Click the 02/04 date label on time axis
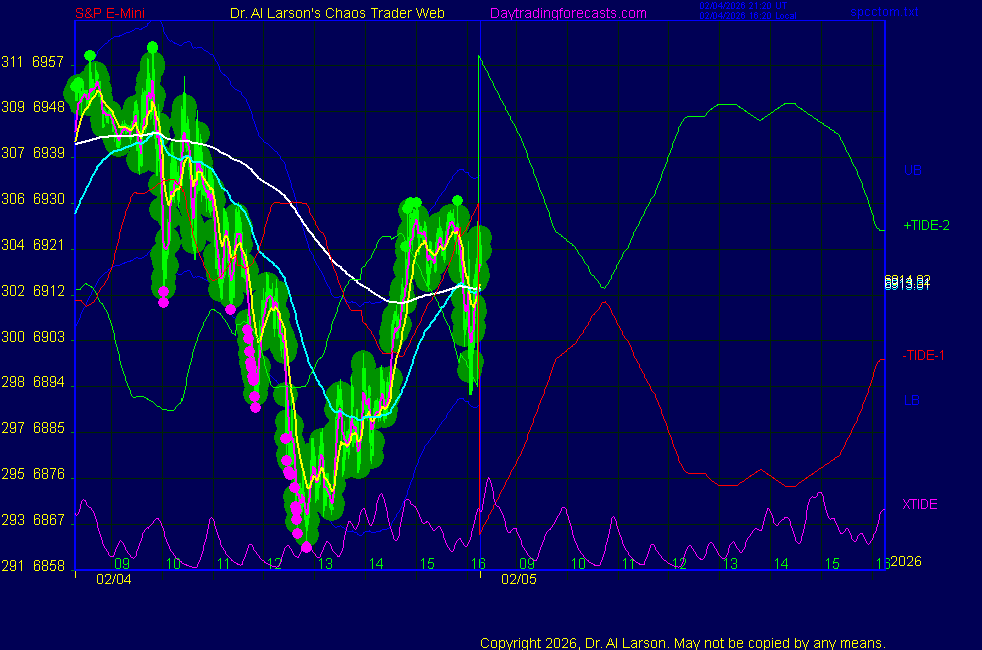 (113, 579)
